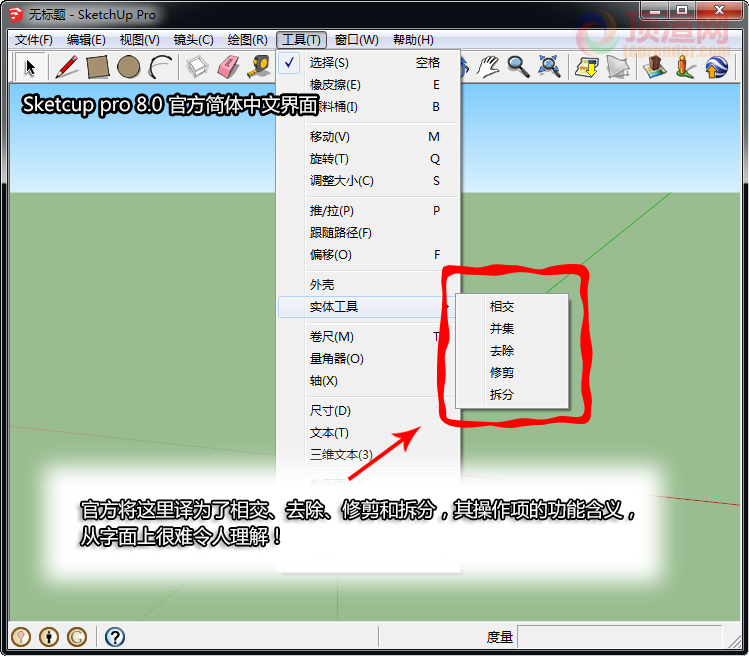749x656 pixels.
Task: Toggle the checked 选择(S) menu item
Action: pyautogui.click(x=368, y=63)
